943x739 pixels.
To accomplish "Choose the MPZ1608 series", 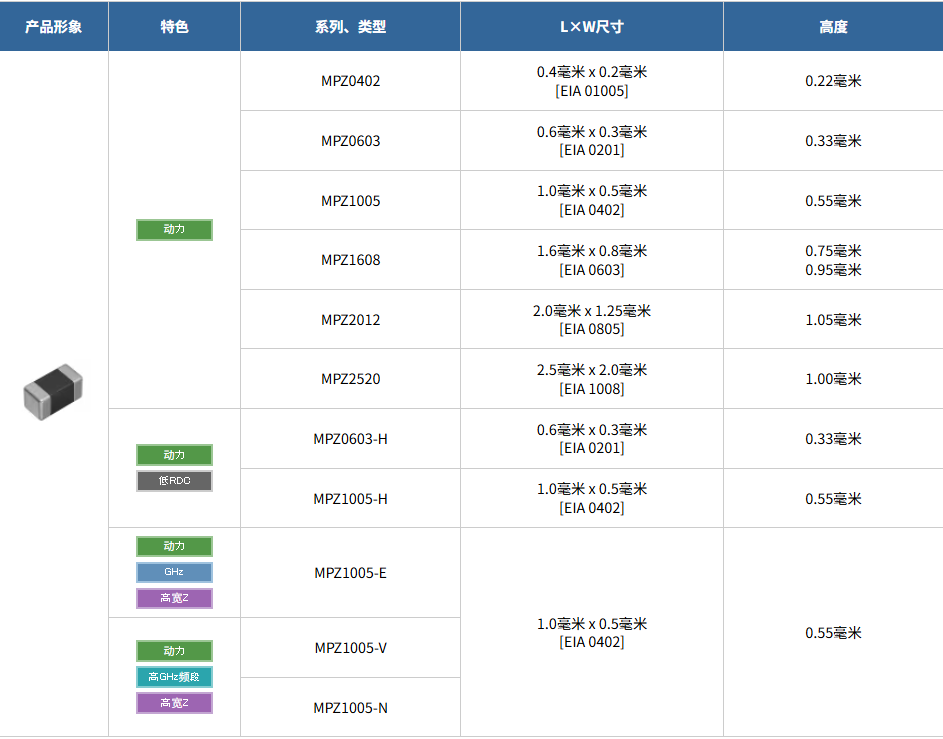I will click(x=351, y=260).
